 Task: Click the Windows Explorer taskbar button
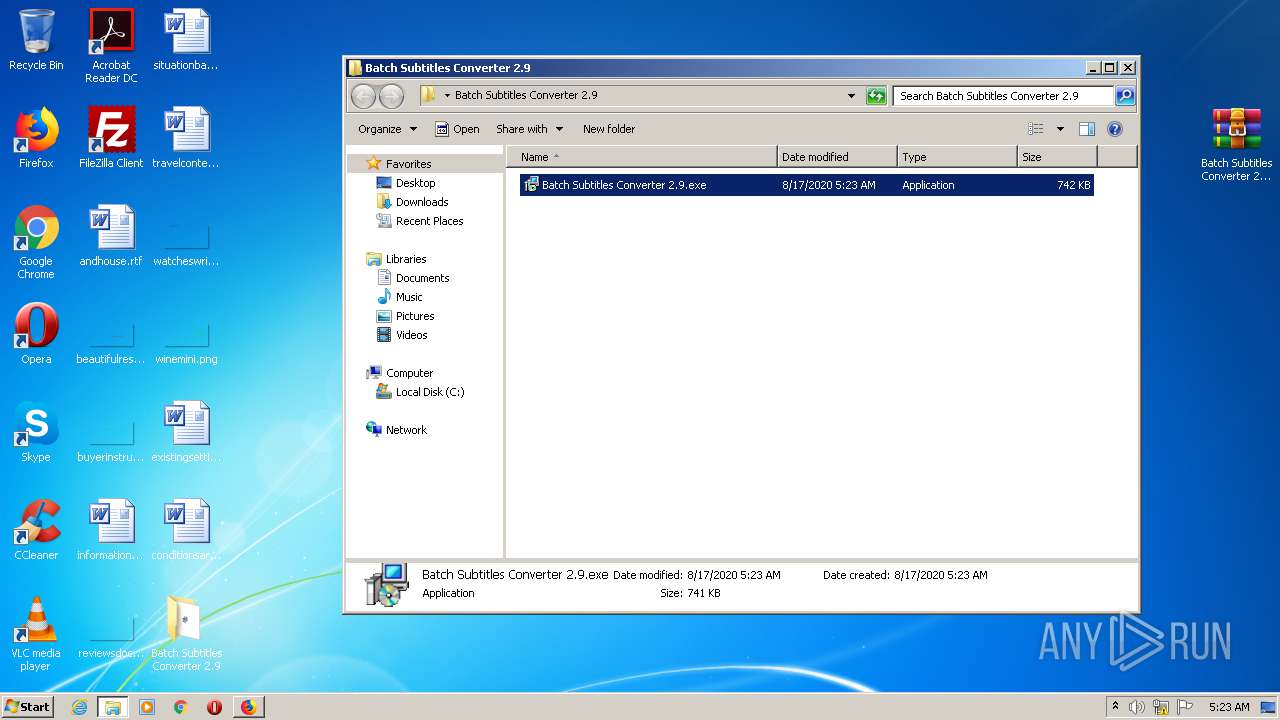coord(113,707)
